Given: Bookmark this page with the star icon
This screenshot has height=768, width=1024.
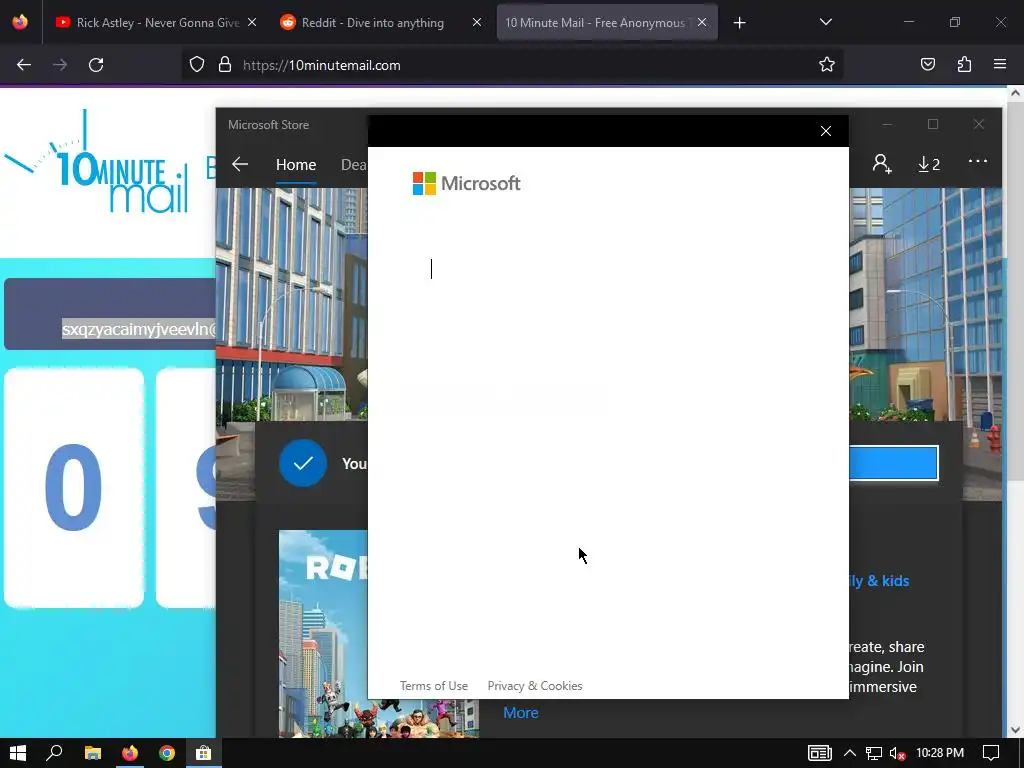Looking at the screenshot, I should click(x=827, y=65).
